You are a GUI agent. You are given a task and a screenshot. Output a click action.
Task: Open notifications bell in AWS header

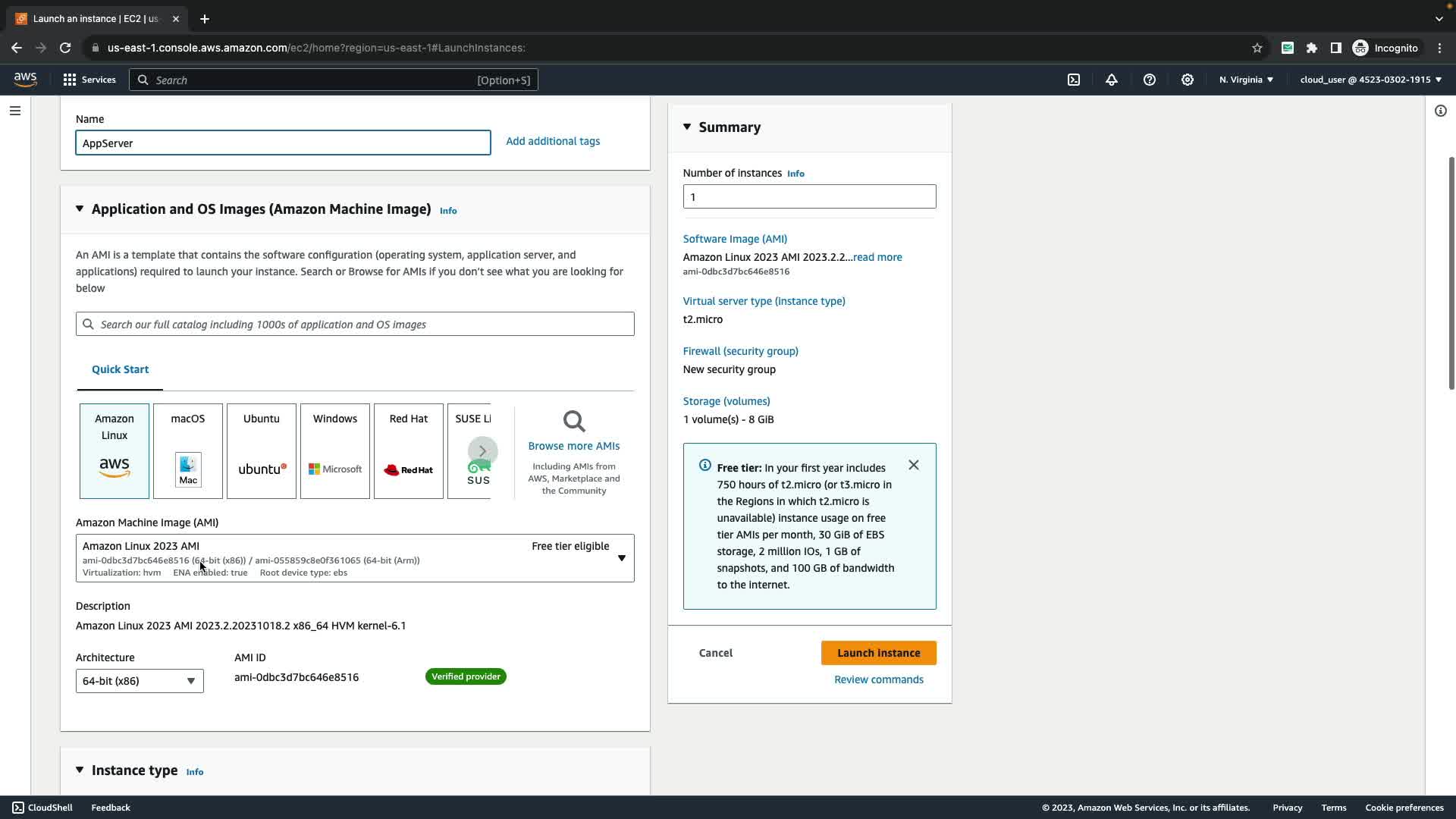(x=1112, y=80)
